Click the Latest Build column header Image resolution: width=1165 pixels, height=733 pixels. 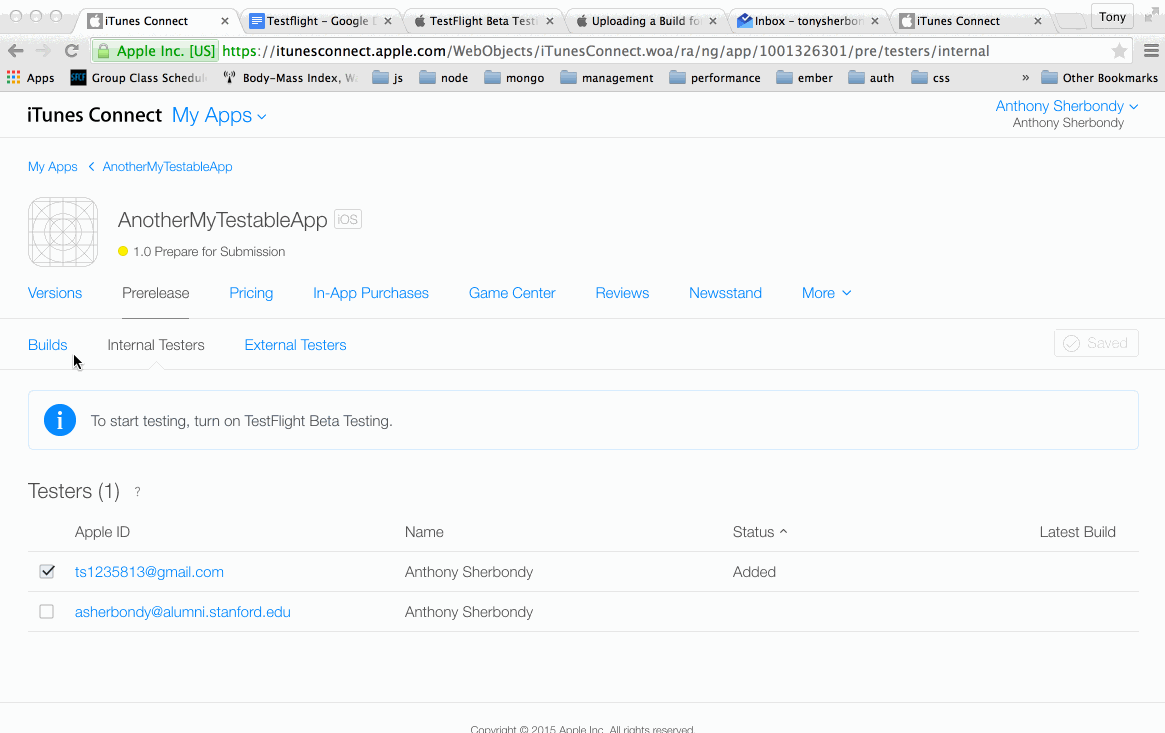coord(1077,532)
